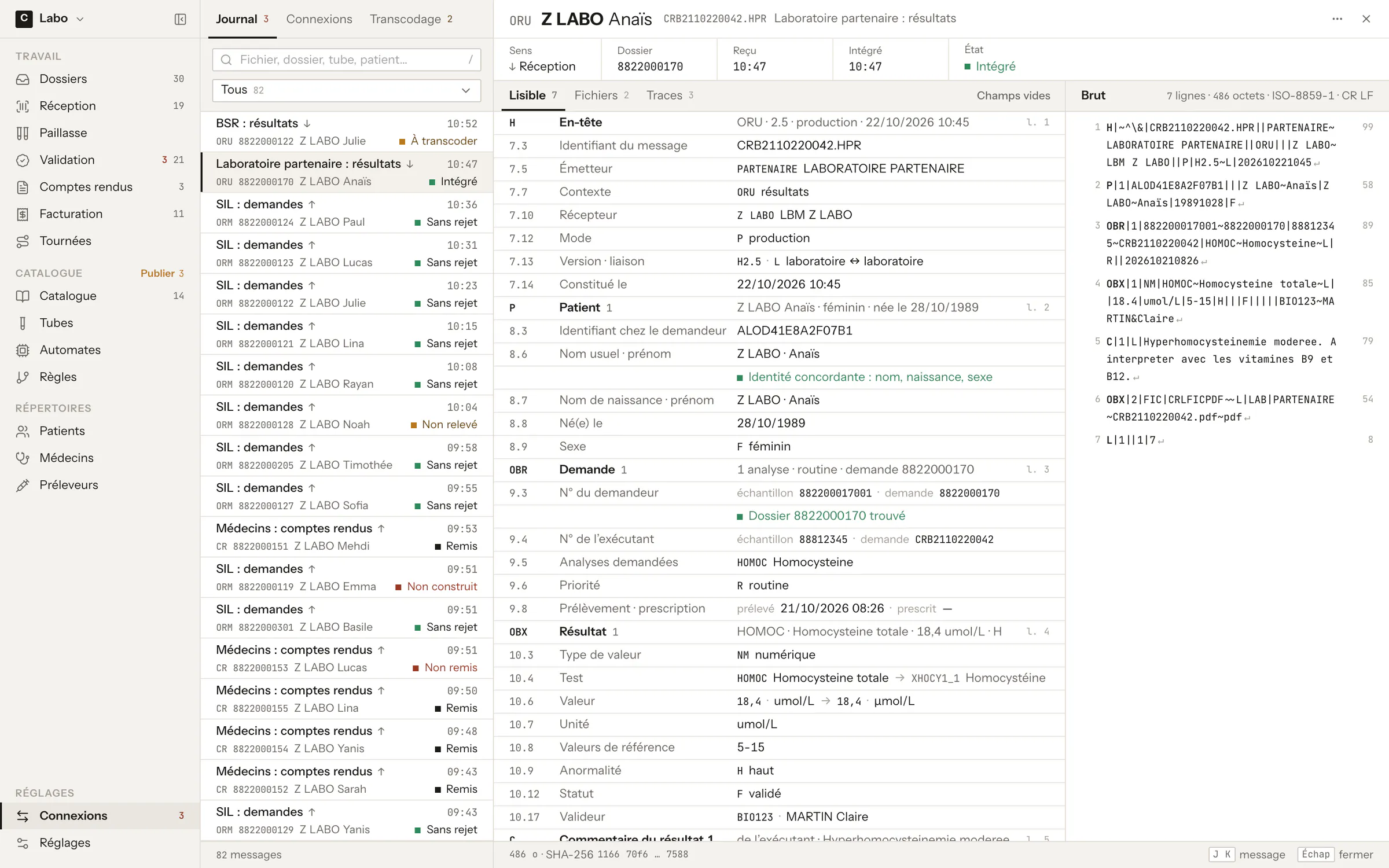Open the Tournées section
This screenshot has height=868, width=1389.
pyautogui.click(x=100, y=241)
